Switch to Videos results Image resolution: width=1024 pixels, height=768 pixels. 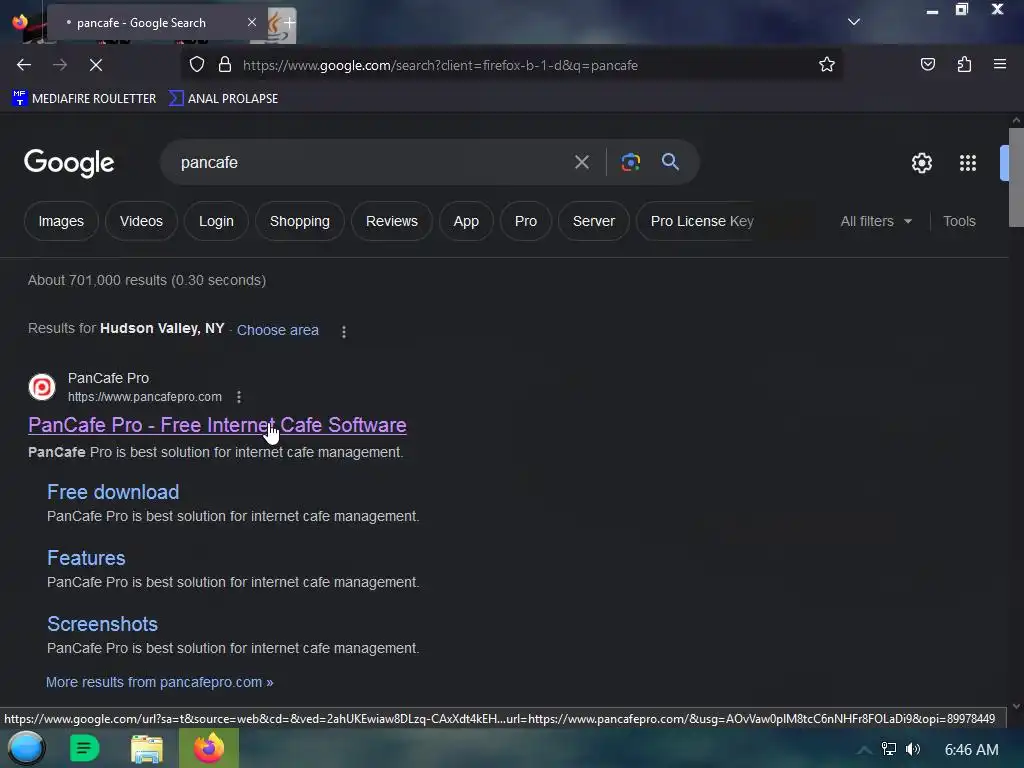tap(141, 221)
